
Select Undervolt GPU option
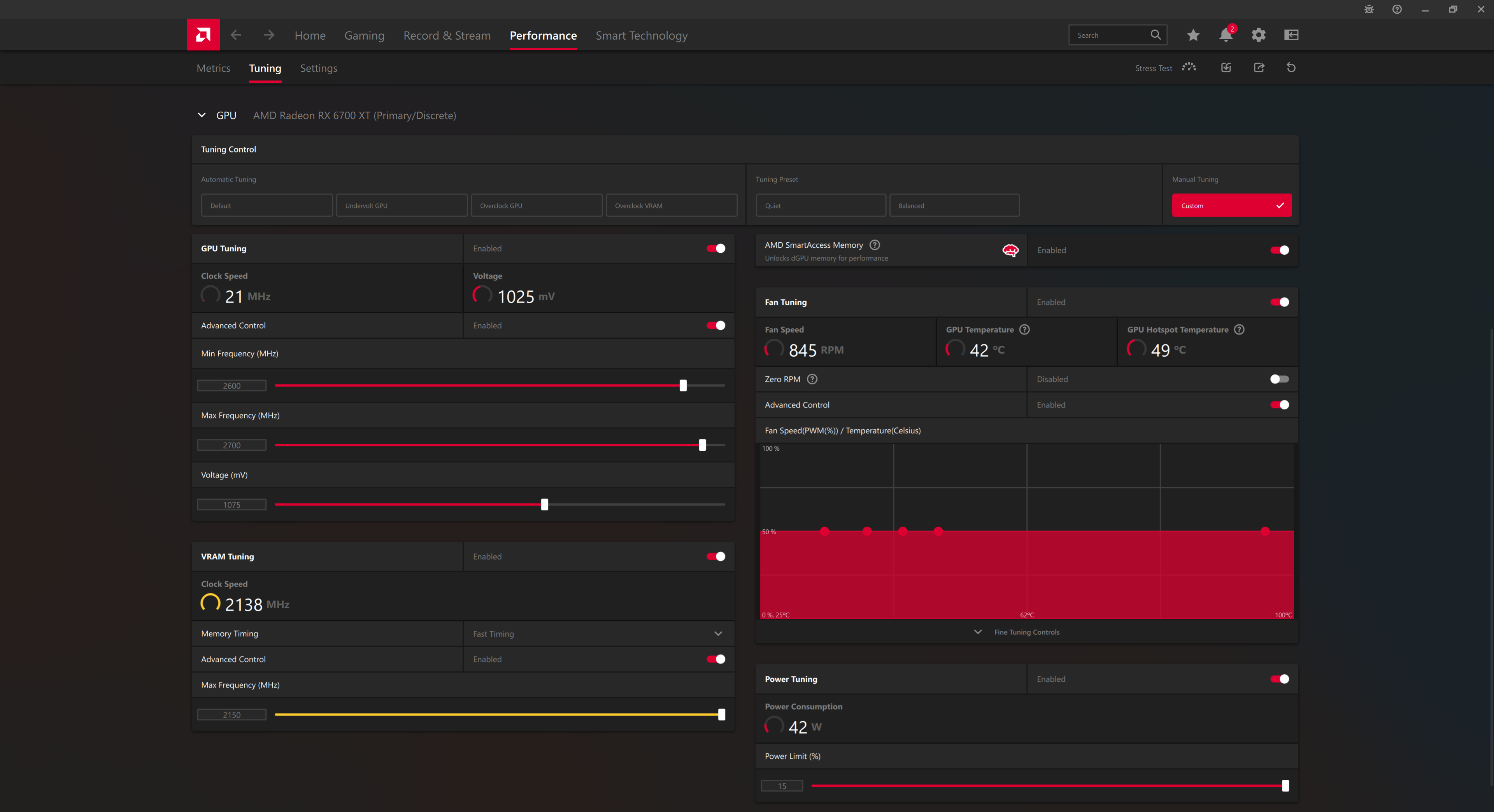pos(402,205)
